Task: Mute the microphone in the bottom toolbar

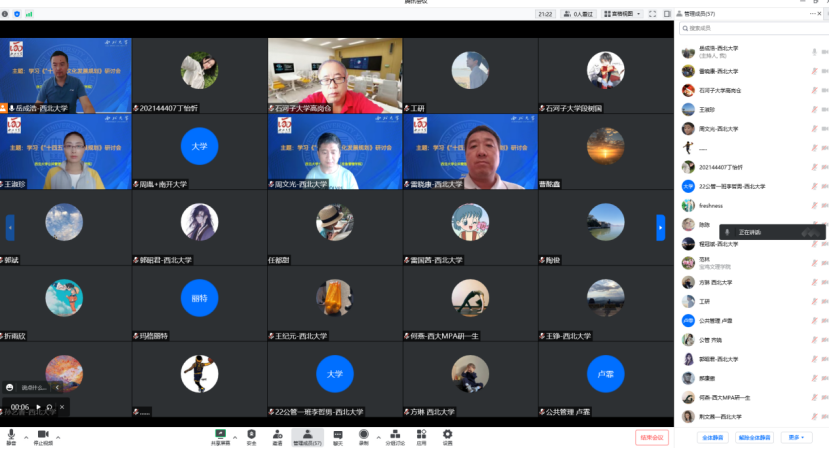Action: (x=11, y=435)
